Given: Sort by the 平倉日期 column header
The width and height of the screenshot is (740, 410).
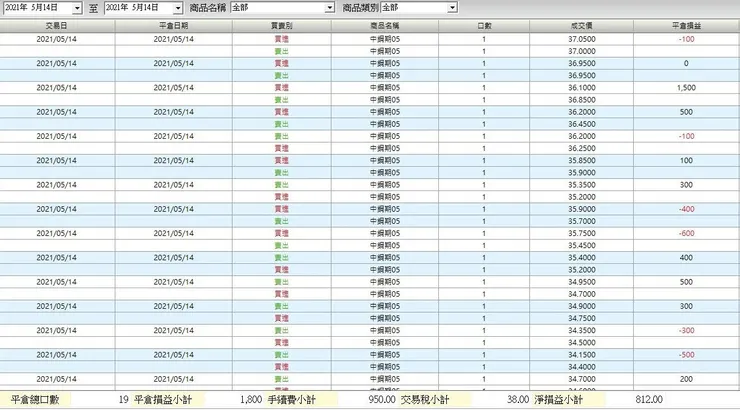Looking at the screenshot, I should [x=173, y=26].
